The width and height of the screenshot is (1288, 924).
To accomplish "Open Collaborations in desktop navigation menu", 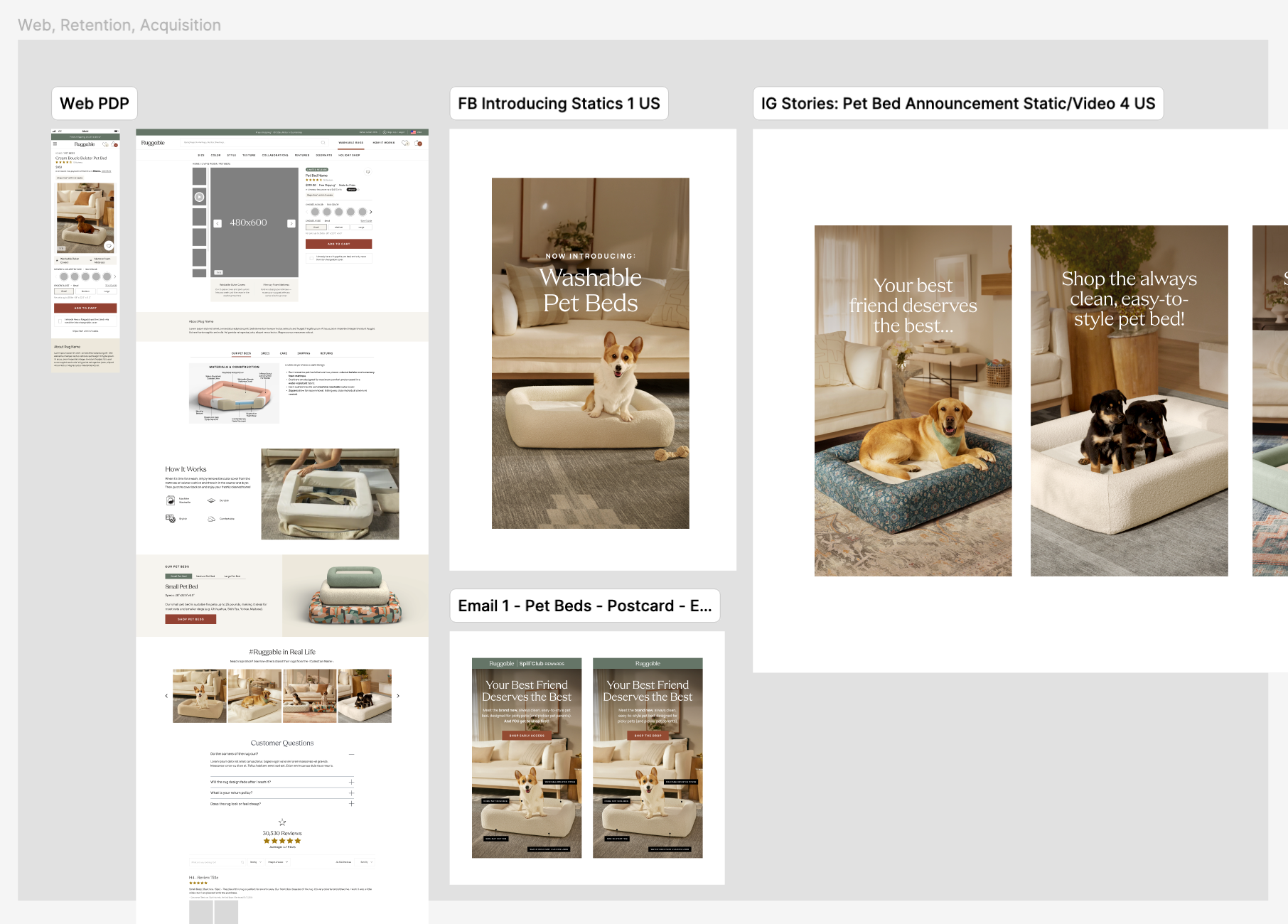I will tap(275, 155).
